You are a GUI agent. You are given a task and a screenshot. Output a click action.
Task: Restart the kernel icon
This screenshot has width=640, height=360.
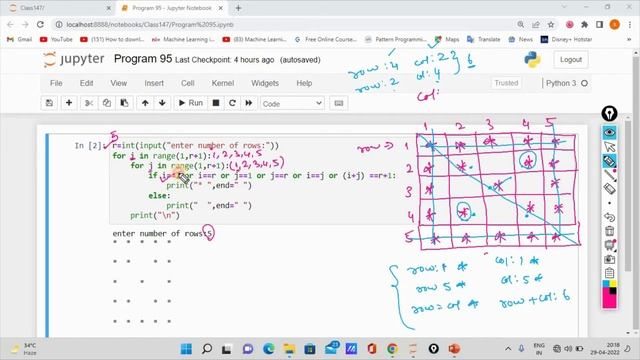tap(232, 103)
